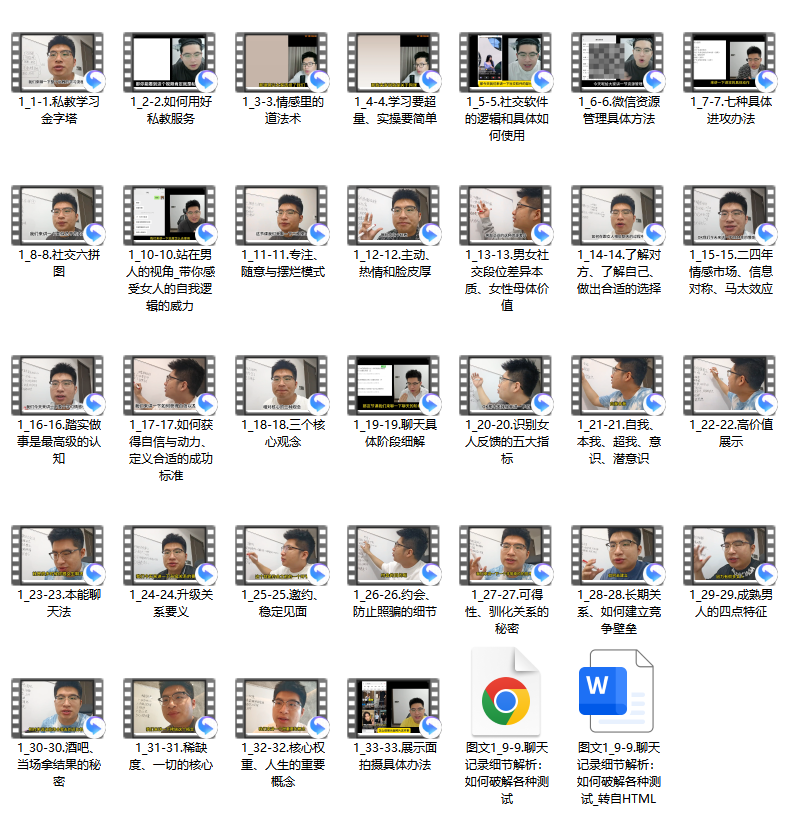Open the Word document 图文1_9-9 转自HTML
This screenshot has width=788, height=816.
[x=617, y=692]
